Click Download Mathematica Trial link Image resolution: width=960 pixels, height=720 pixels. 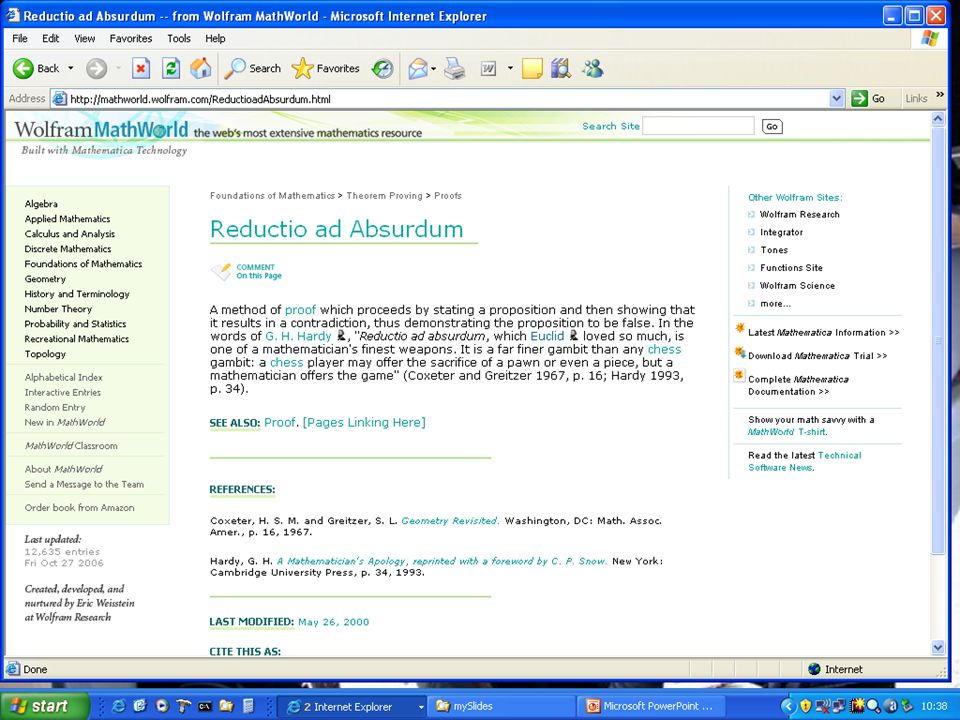click(817, 356)
